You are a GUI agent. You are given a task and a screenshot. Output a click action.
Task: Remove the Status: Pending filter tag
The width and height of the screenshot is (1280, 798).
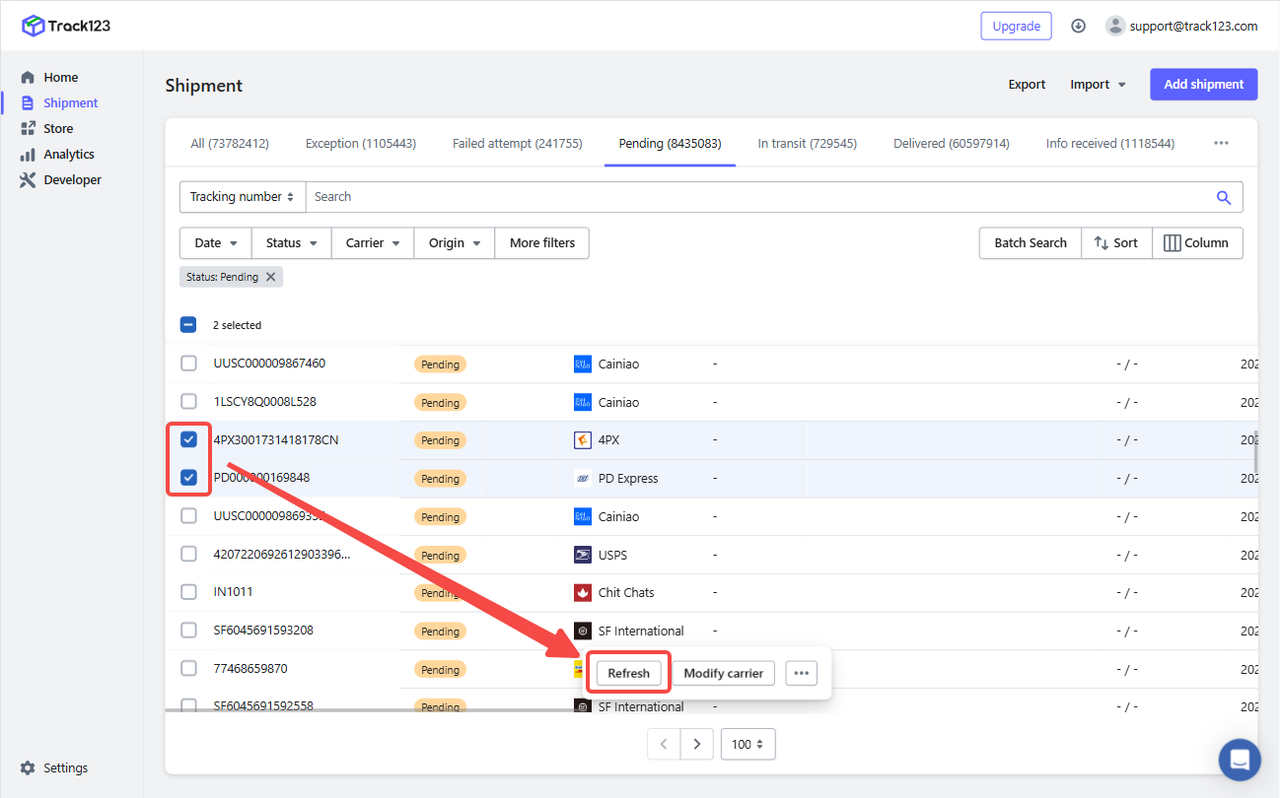pos(270,277)
